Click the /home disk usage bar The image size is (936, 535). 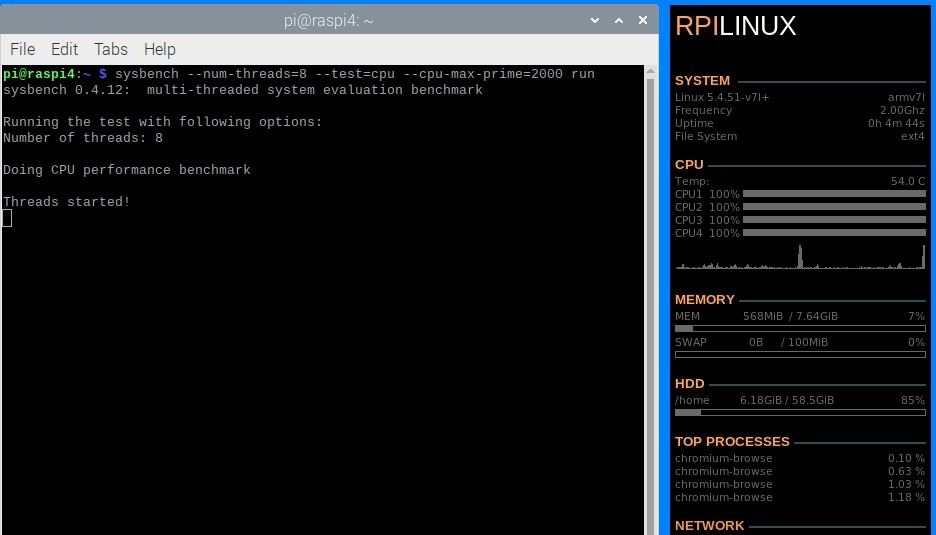coord(800,412)
